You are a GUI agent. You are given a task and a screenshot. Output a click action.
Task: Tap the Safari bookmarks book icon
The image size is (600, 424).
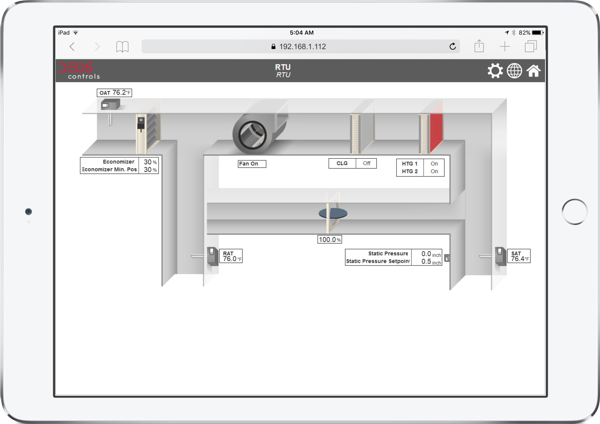pyautogui.click(x=122, y=46)
